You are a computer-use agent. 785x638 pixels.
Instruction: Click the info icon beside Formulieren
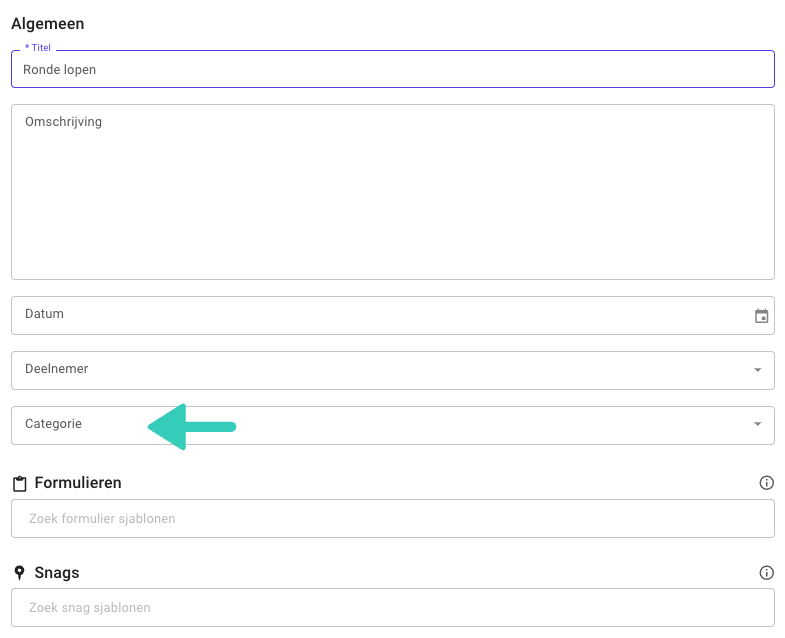pos(767,483)
